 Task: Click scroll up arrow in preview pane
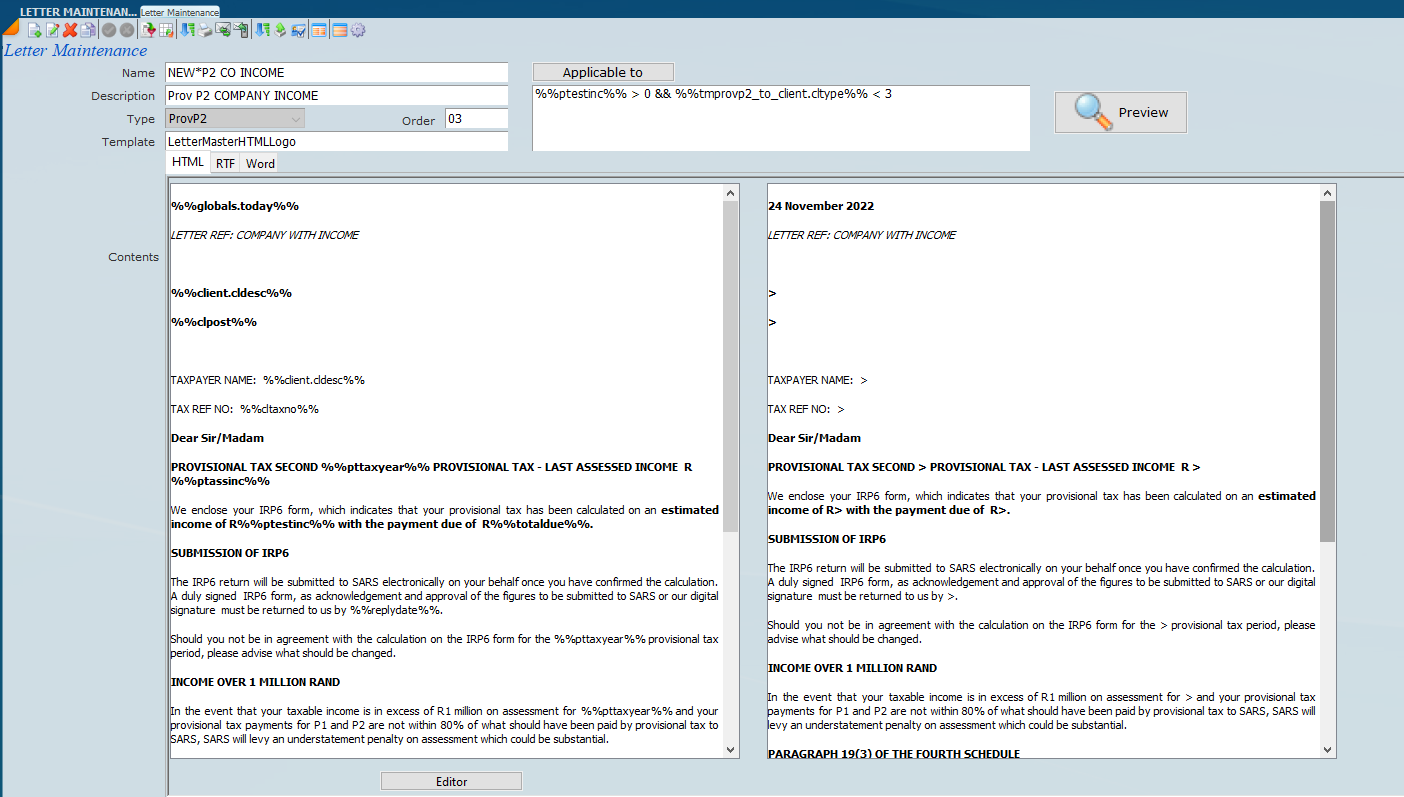click(1327, 192)
